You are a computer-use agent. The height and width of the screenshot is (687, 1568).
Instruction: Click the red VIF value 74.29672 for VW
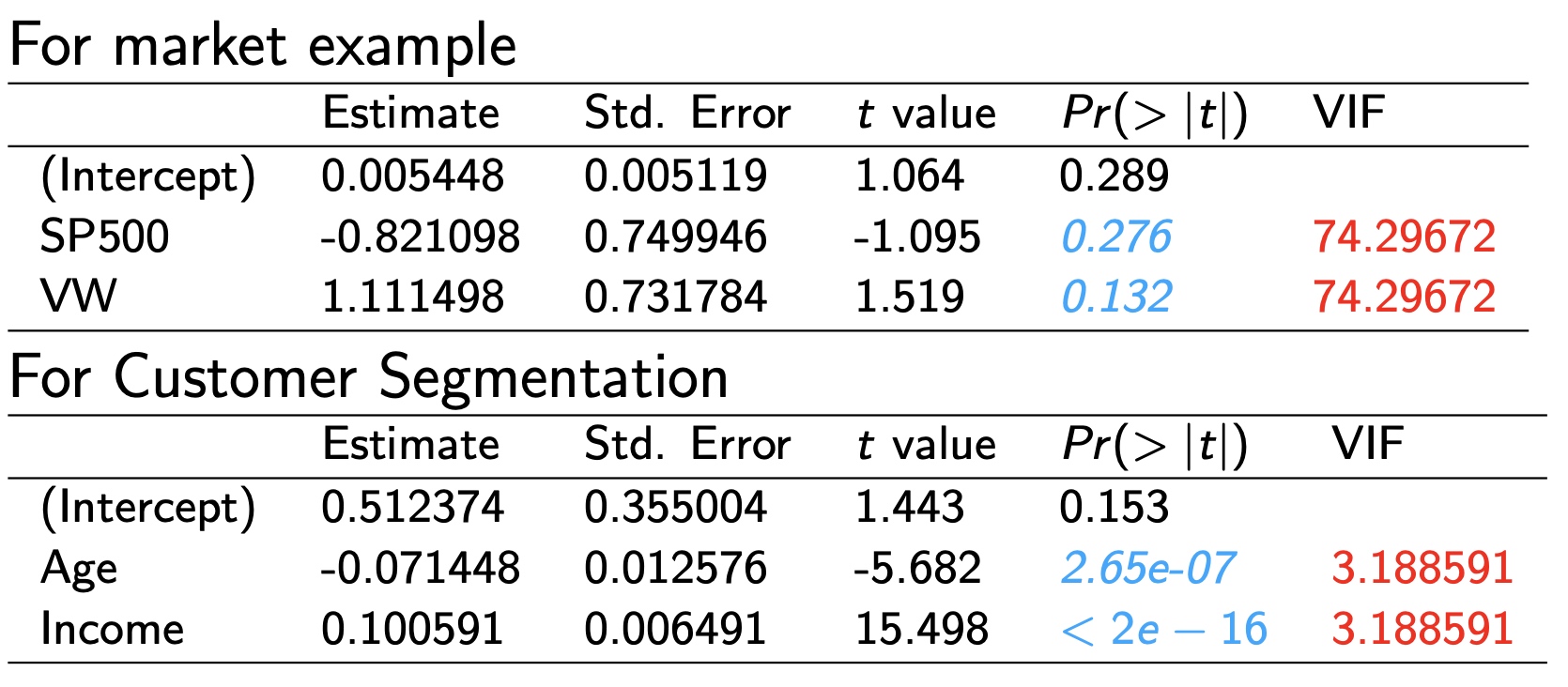pos(1404,297)
